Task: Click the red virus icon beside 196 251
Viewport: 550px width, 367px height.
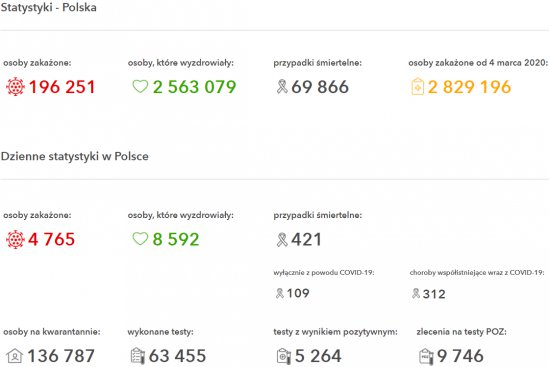Action: tap(15, 87)
